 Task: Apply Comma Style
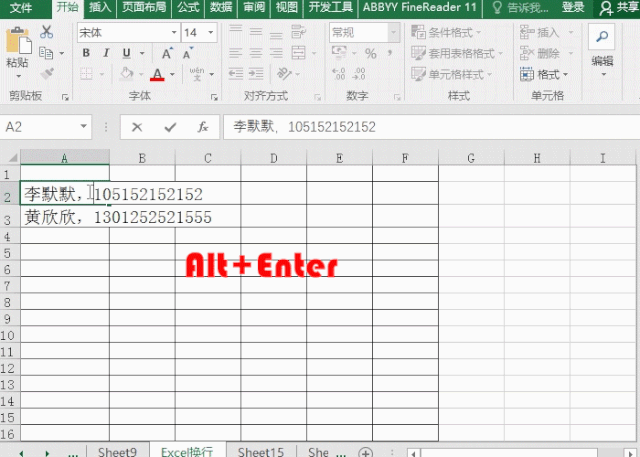(390, 53)
